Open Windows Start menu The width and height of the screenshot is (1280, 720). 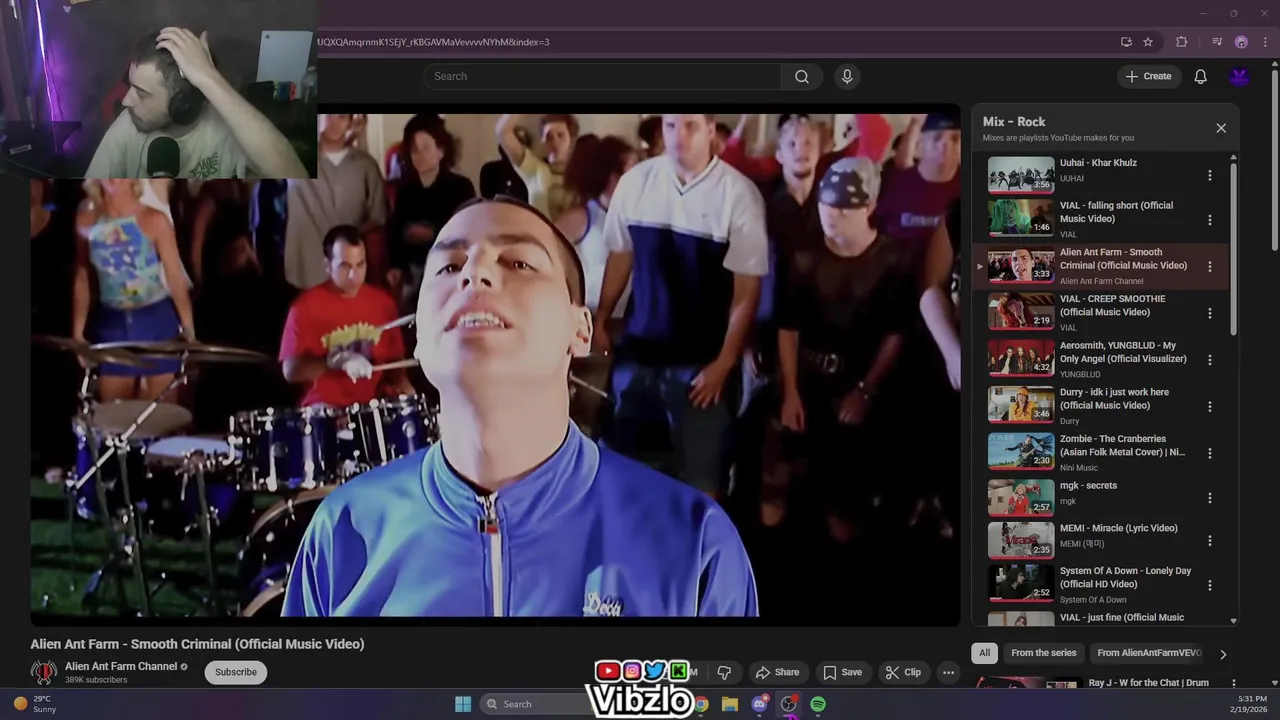(x=463, y=704)
